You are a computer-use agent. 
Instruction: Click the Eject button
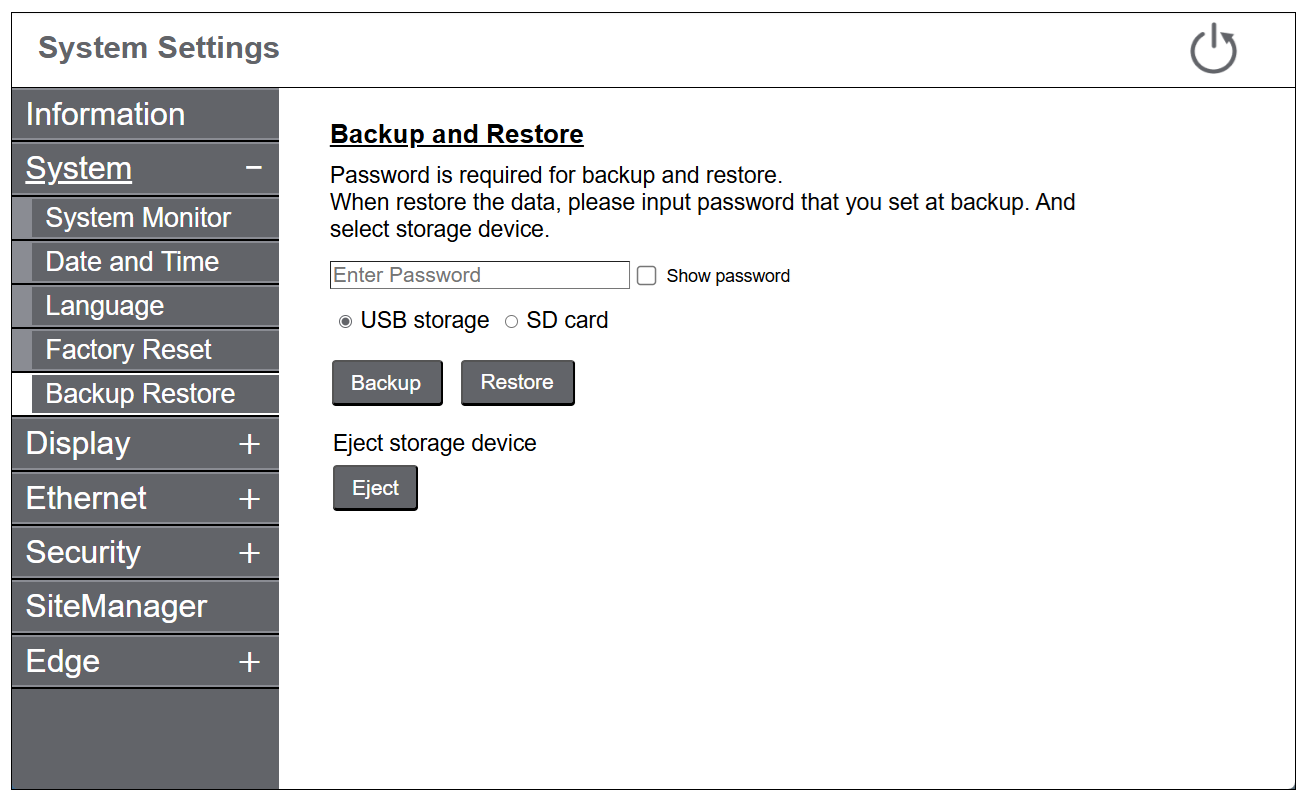click(x=375, y=488)
